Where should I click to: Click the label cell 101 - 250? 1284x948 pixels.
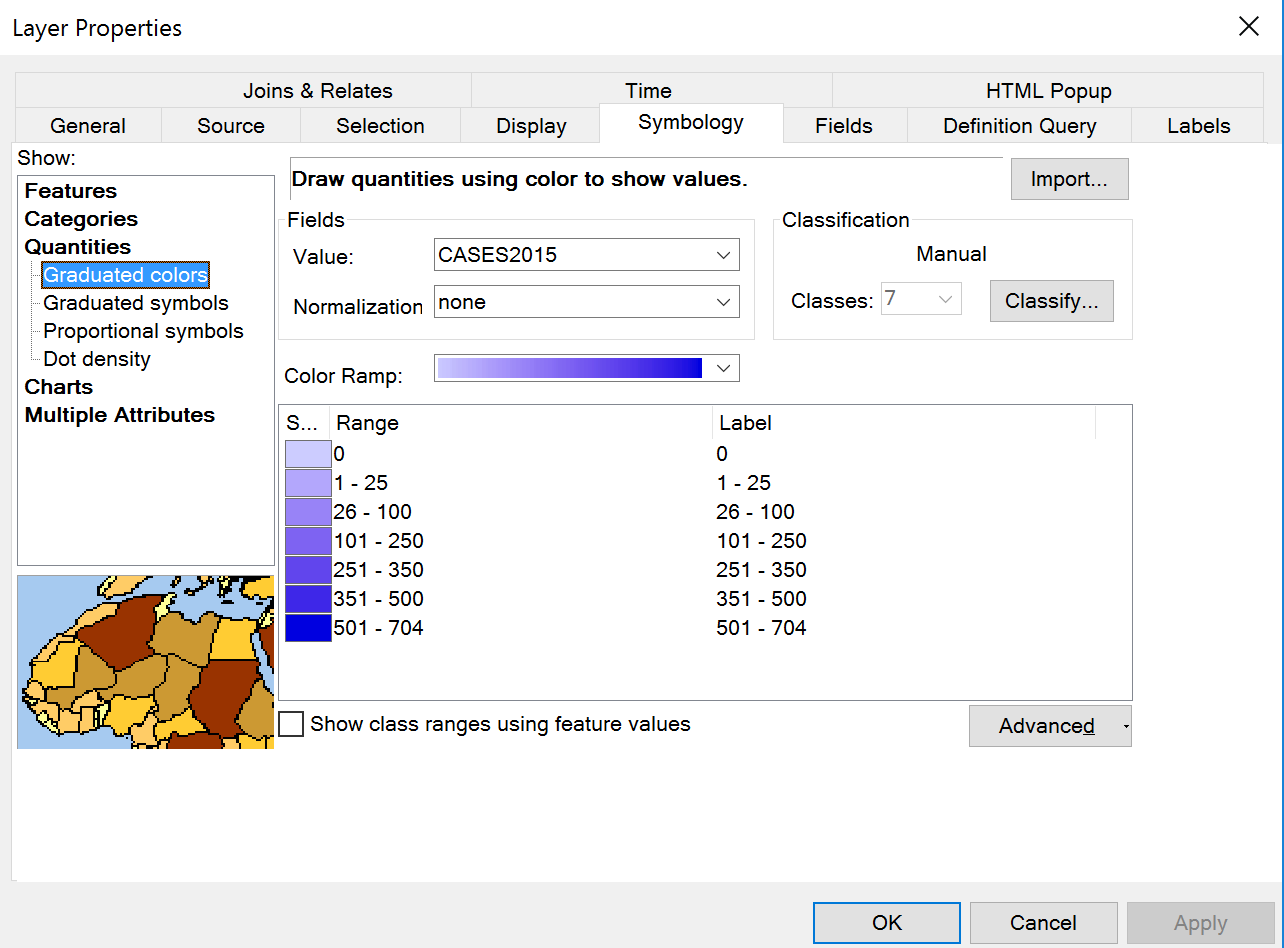point(762,541)
